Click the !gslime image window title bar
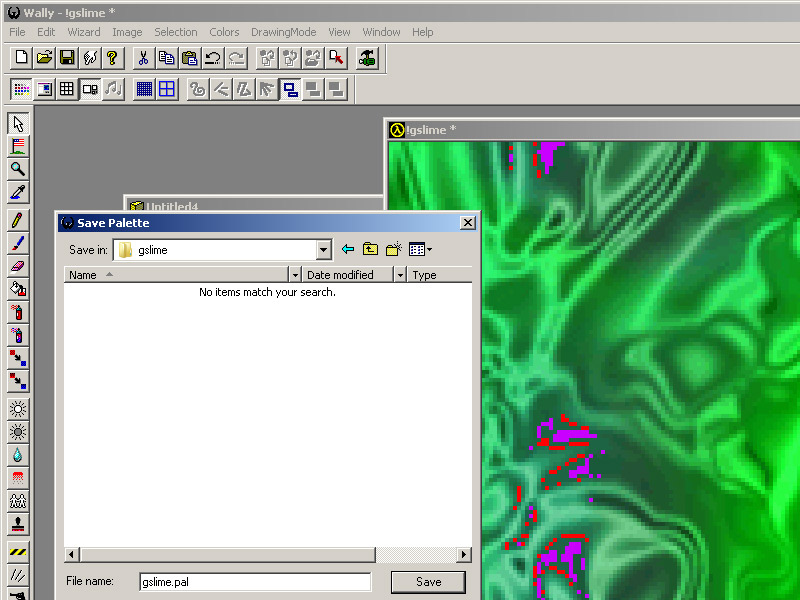The image size is (800, 600). point(593,130)
